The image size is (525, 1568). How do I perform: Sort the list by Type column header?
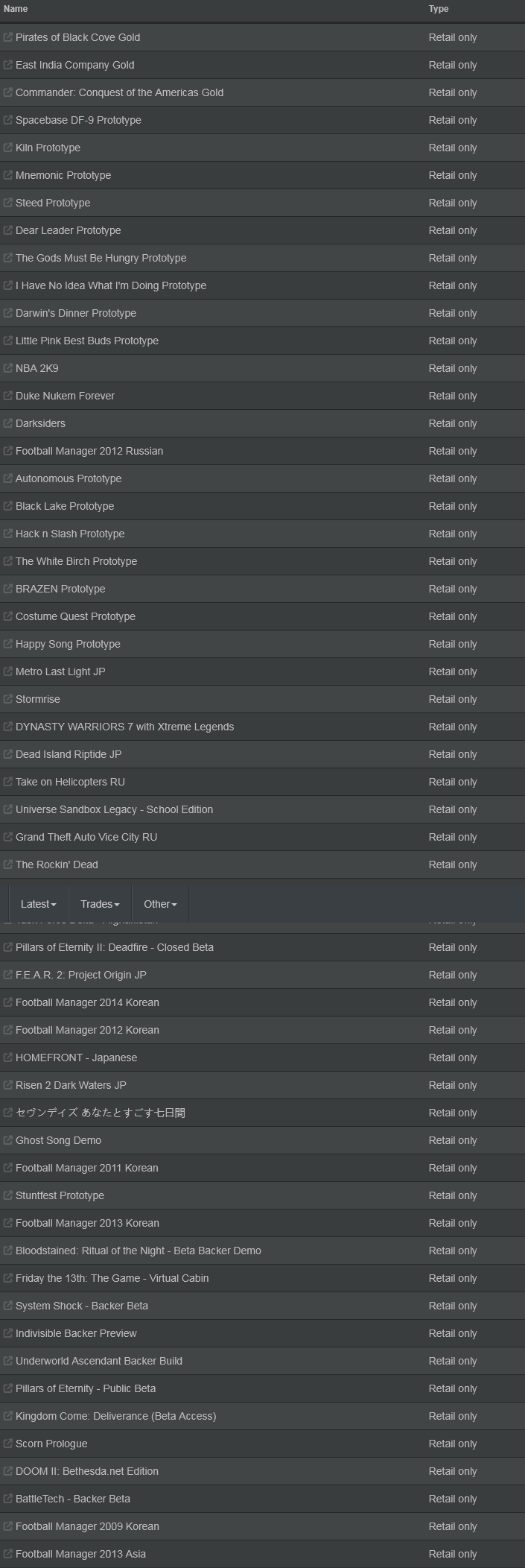(x=439, y=9)
